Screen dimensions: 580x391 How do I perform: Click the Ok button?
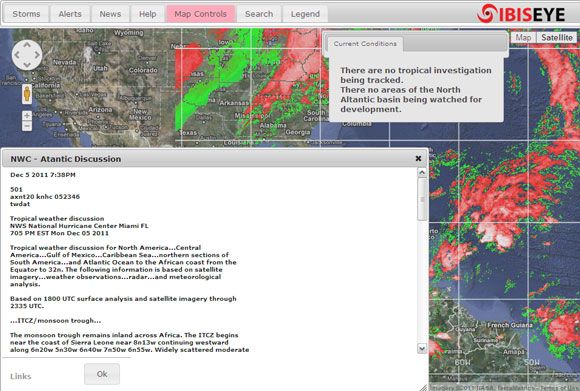point(102,374)
